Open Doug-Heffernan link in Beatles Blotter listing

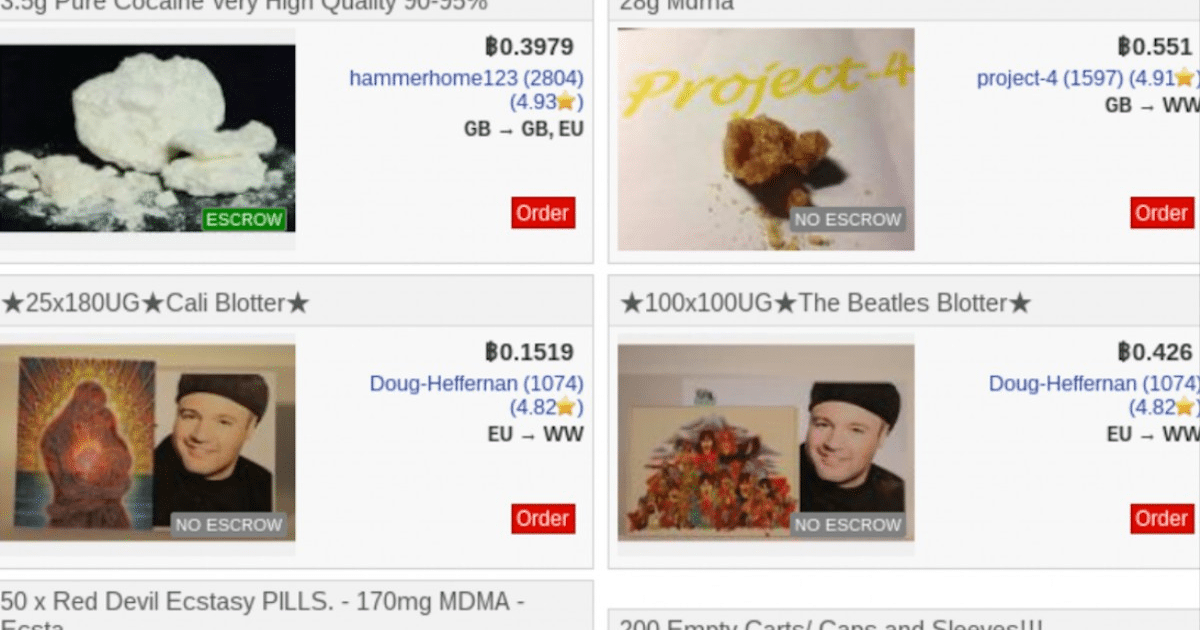pos(1094,383)
